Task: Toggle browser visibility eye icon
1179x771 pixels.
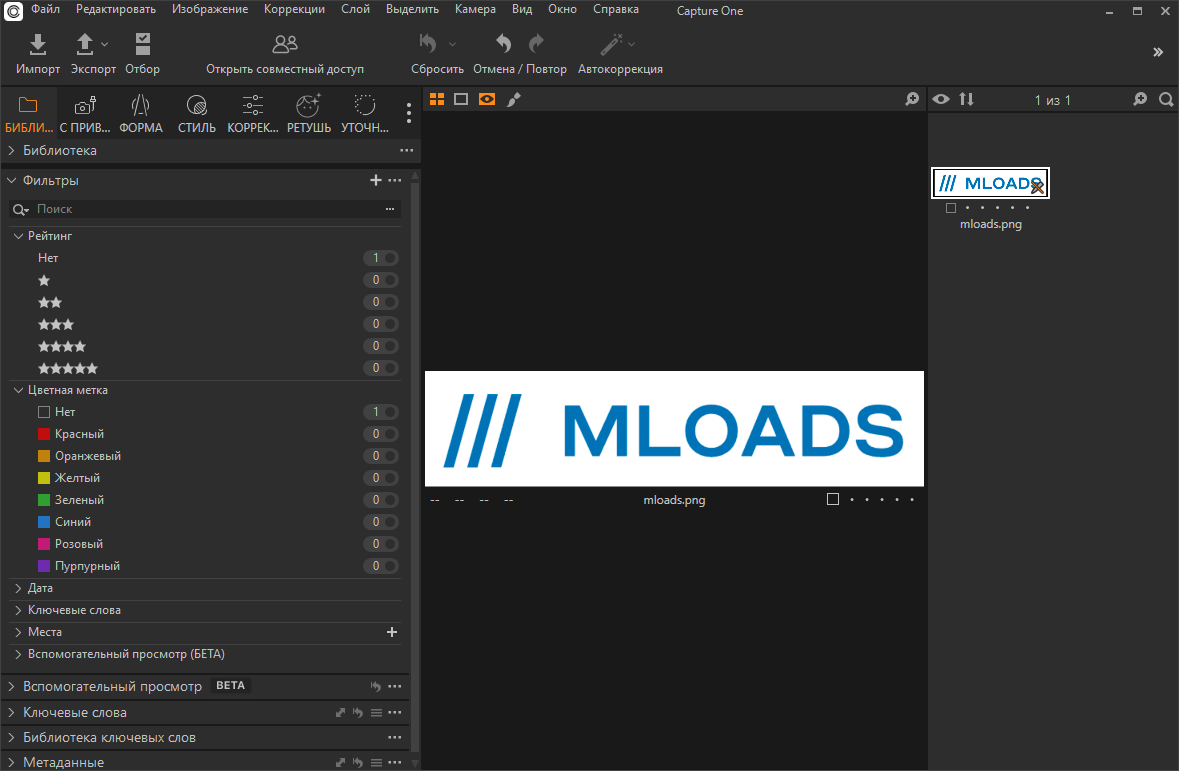Action: pos(941,99)
